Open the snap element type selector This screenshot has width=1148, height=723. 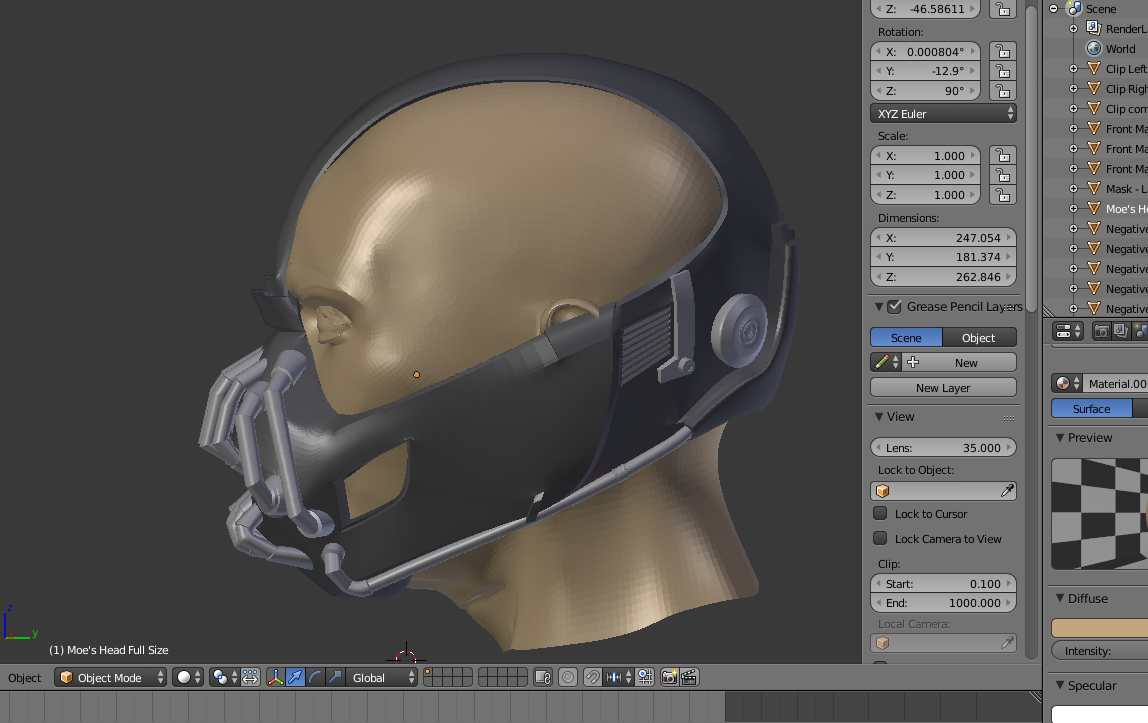[x=618, y=678]
